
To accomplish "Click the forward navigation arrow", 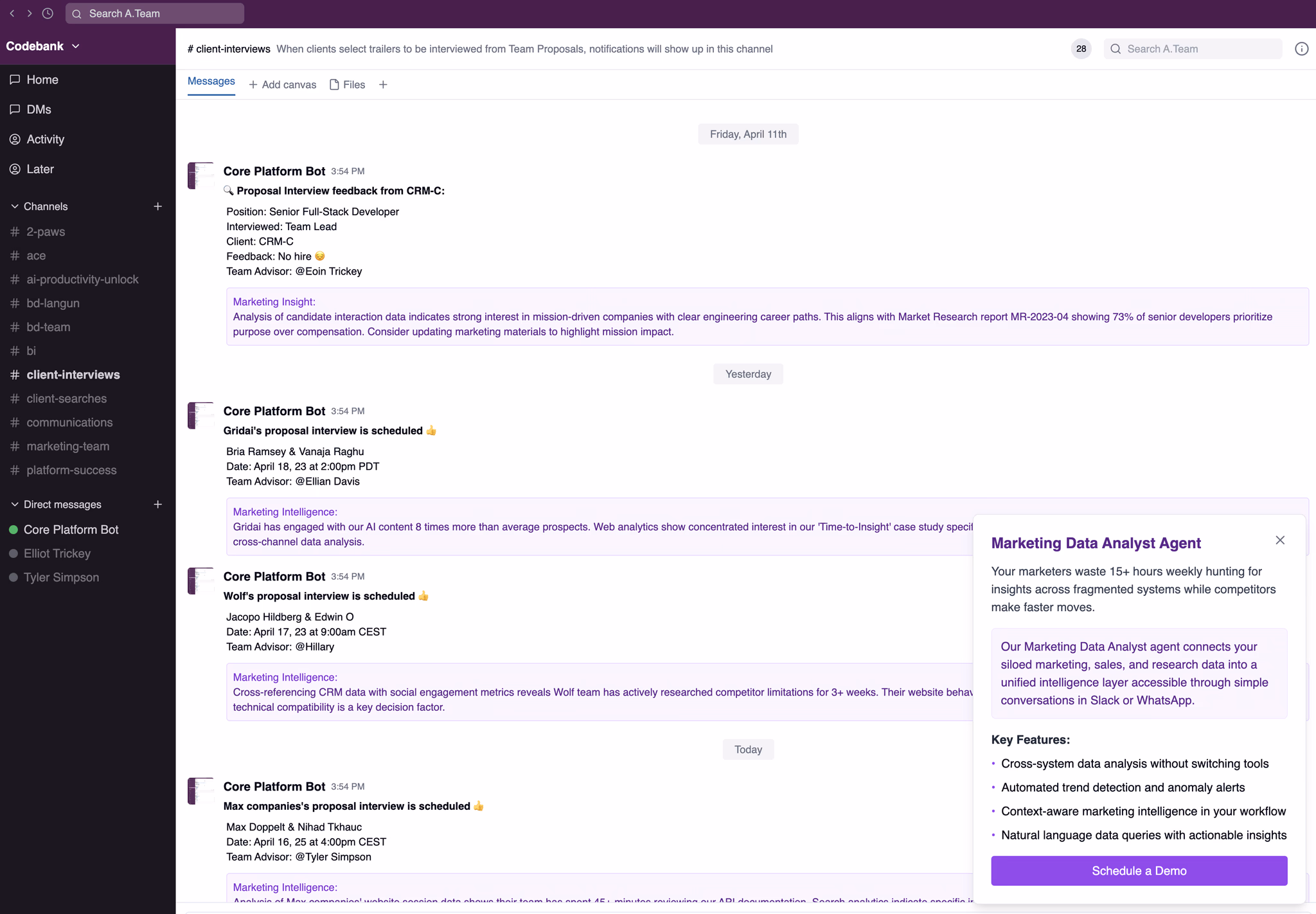I will (x=30, y=13).
